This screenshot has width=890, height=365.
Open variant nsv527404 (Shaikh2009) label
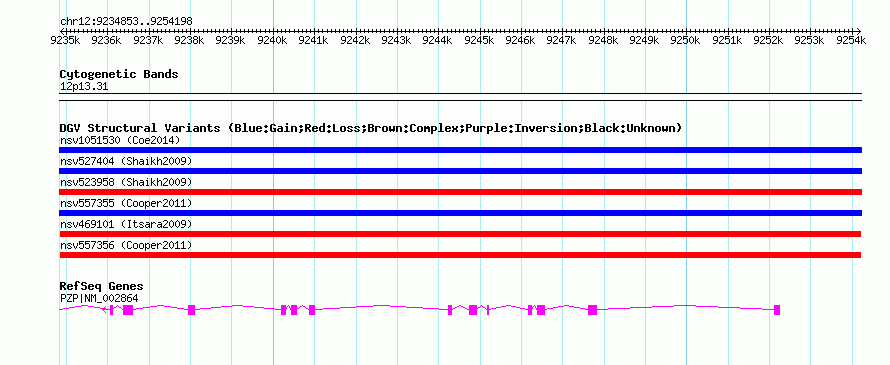pyautogui.click(x=126, y=161)
